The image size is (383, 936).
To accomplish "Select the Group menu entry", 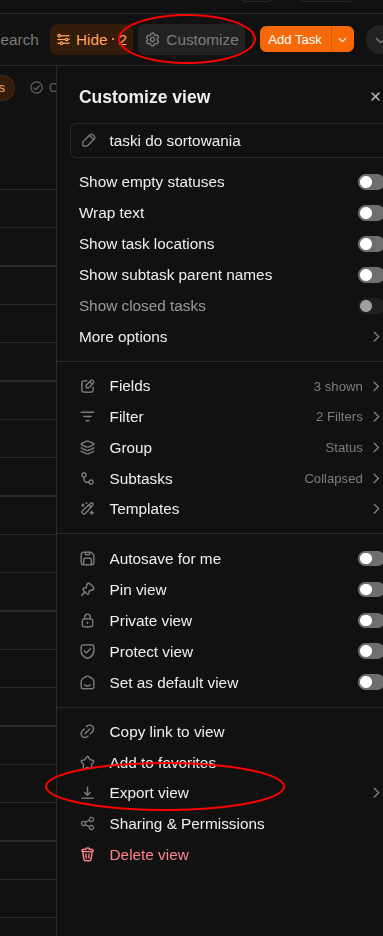I will (131, 448).
